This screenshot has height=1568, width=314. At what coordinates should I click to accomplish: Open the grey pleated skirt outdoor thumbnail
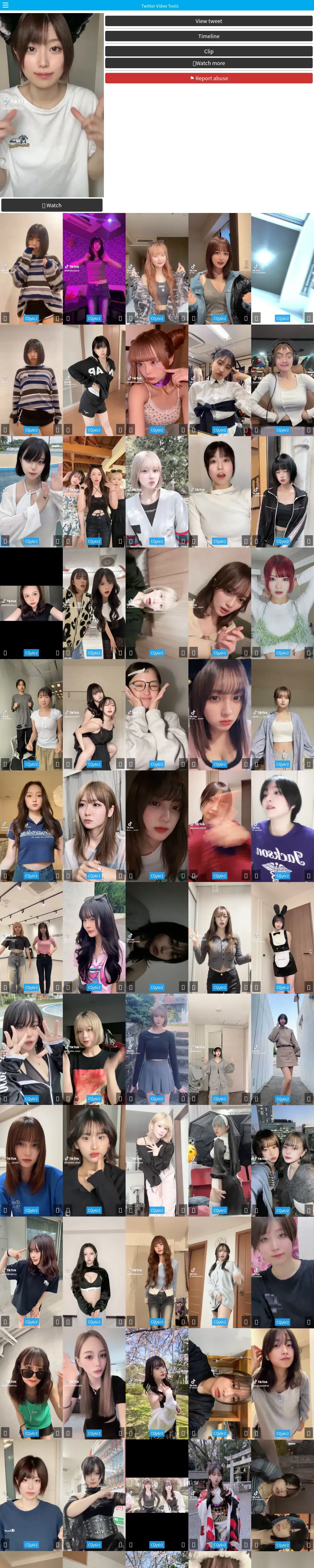pos(157,1050)
